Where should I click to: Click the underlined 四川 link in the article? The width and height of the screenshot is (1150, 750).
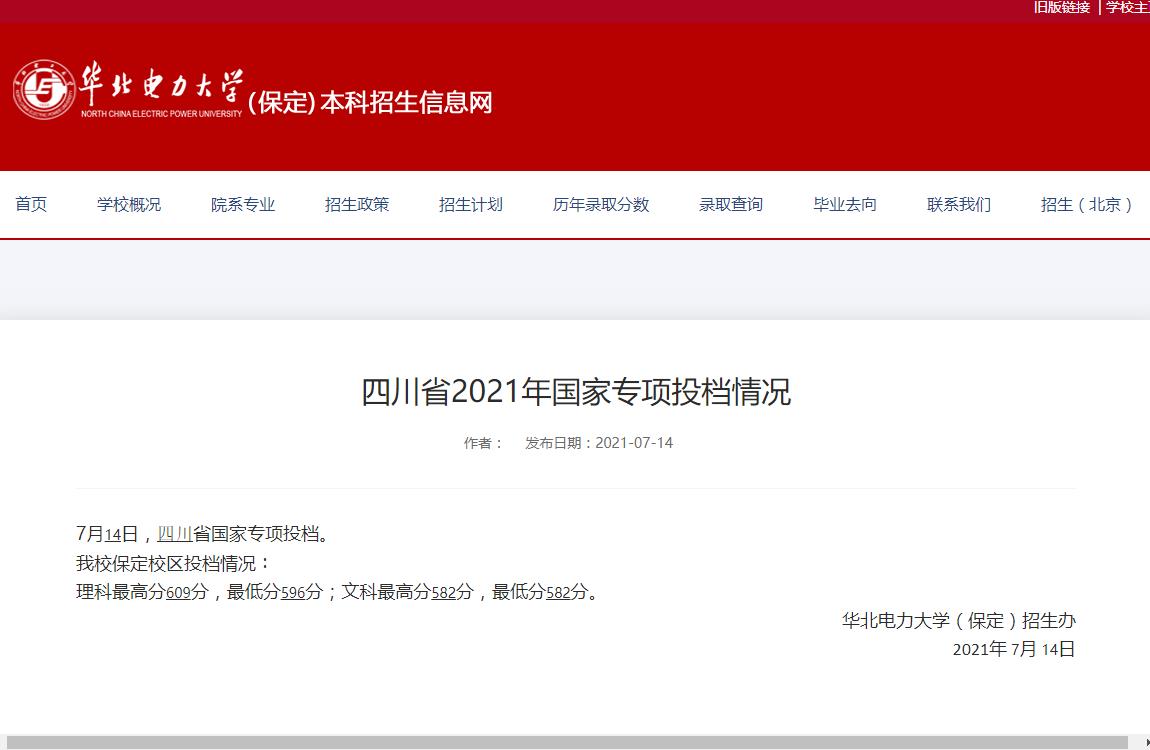(175, 534)
